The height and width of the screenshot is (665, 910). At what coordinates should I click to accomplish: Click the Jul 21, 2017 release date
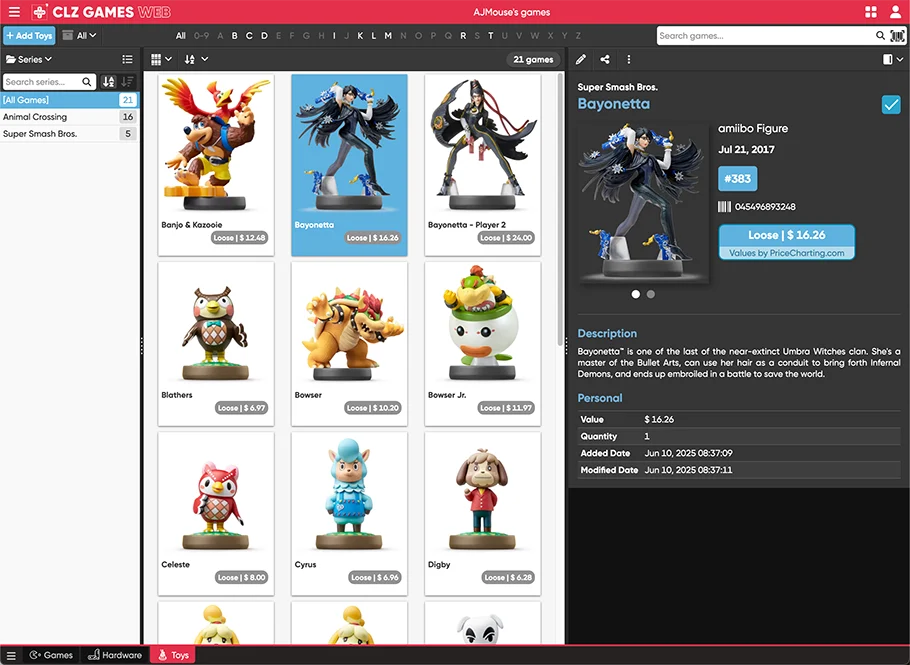746,150
